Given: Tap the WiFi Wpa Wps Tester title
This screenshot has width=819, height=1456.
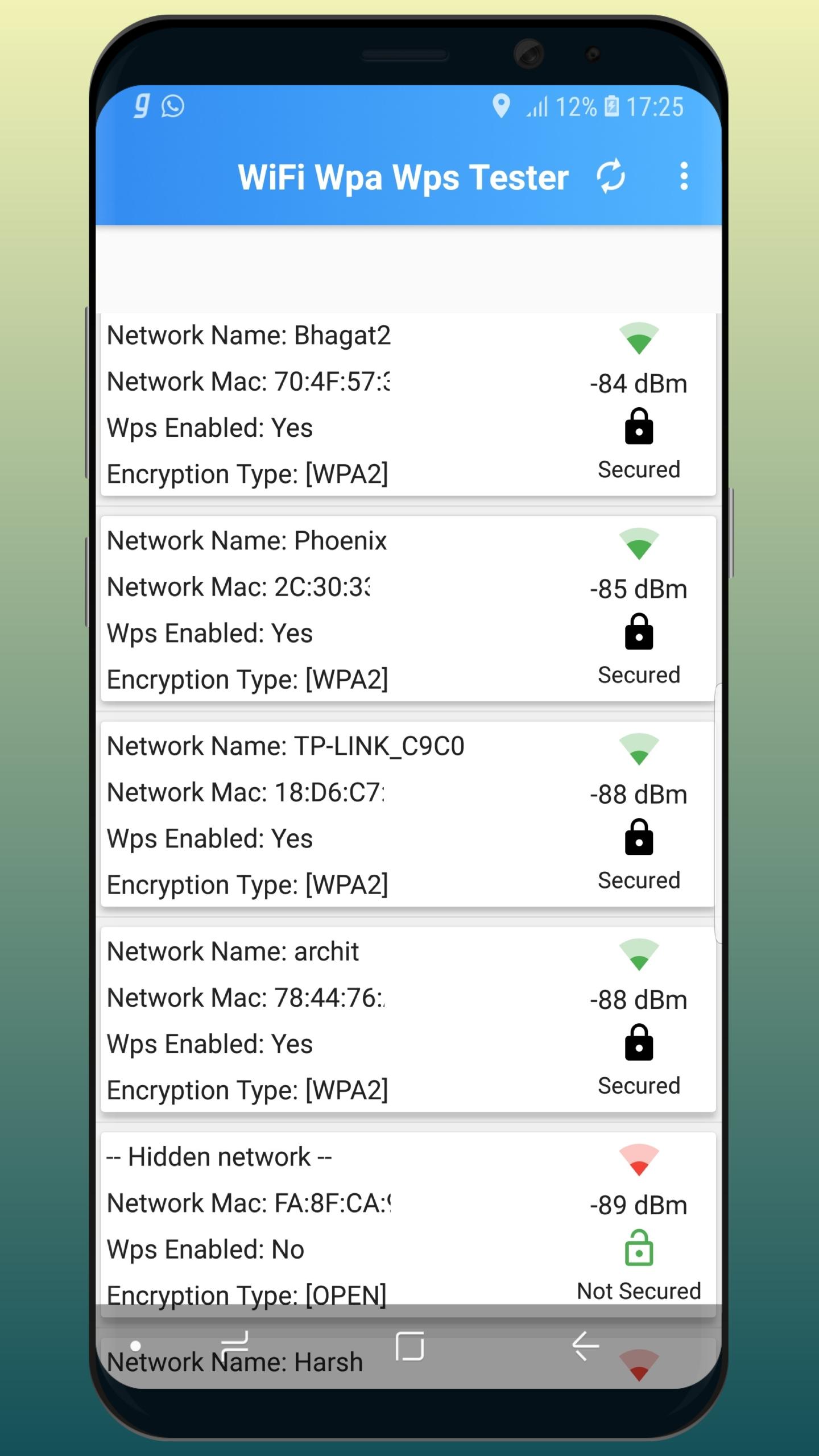Looking at the screenshot, I should [x=403, y=177].
